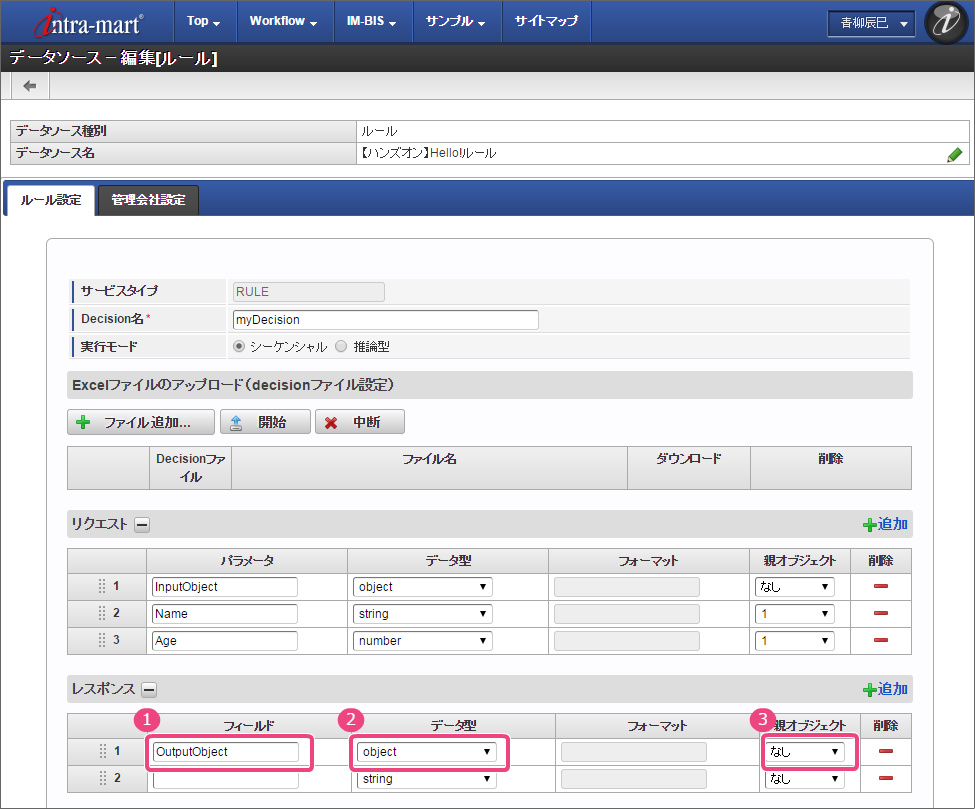Screen dimensions: 975x809
Task: Open the 青柳辰巳 user dropdown
Action: tap(870, 23)
